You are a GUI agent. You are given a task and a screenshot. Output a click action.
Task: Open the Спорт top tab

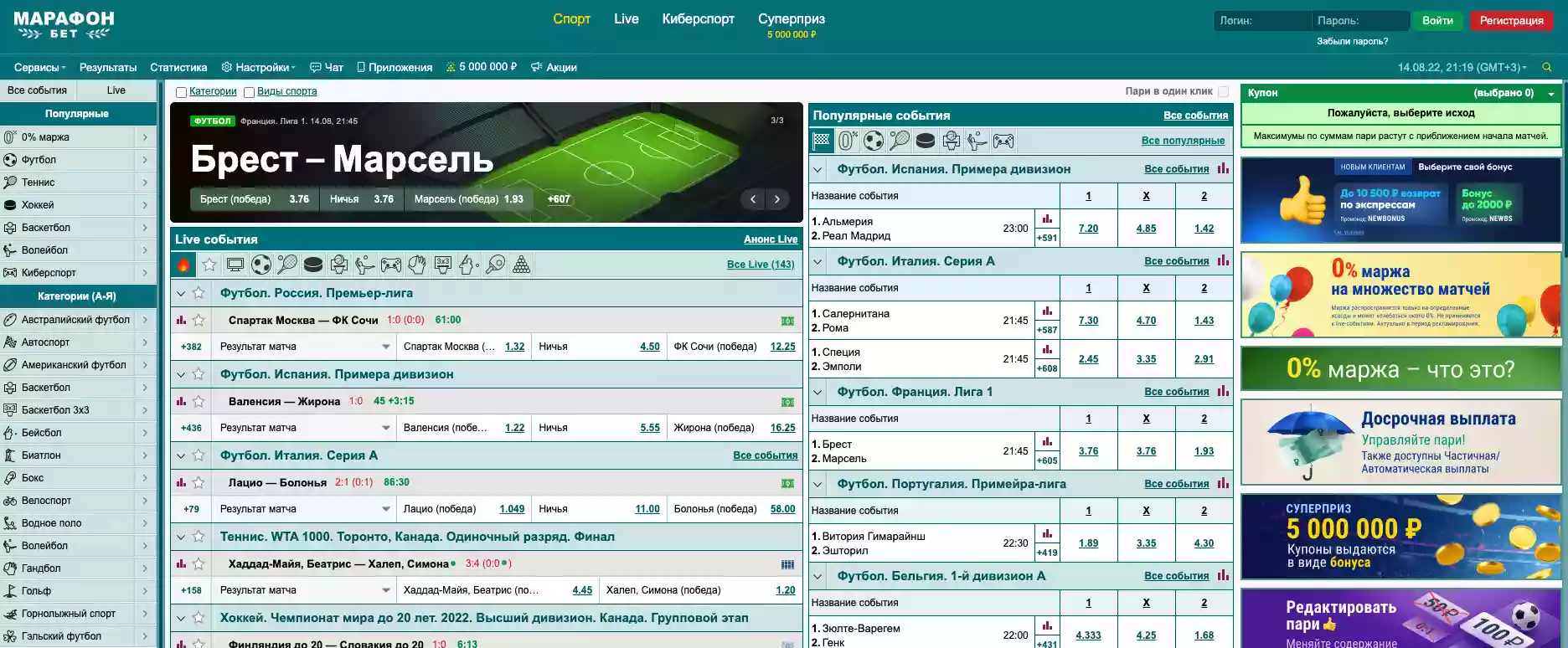571,19
